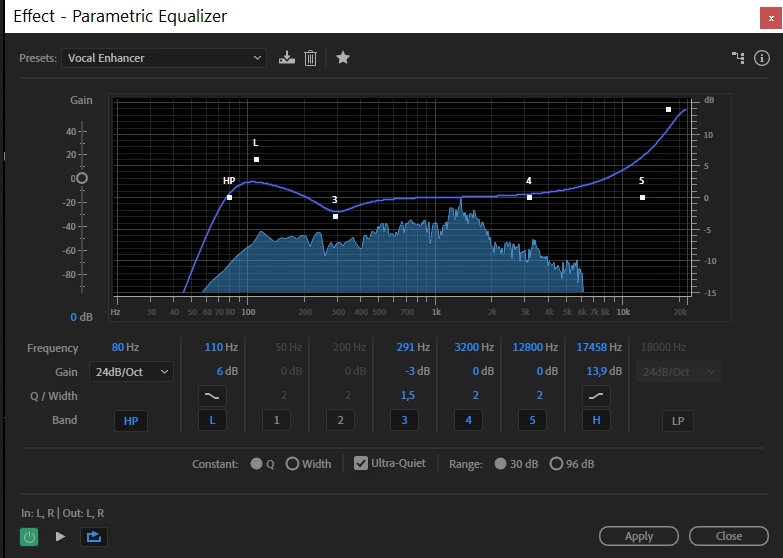The image size is (783, 558).
Task: Open the channel map editor icon
Action: [x=738, y=58]
